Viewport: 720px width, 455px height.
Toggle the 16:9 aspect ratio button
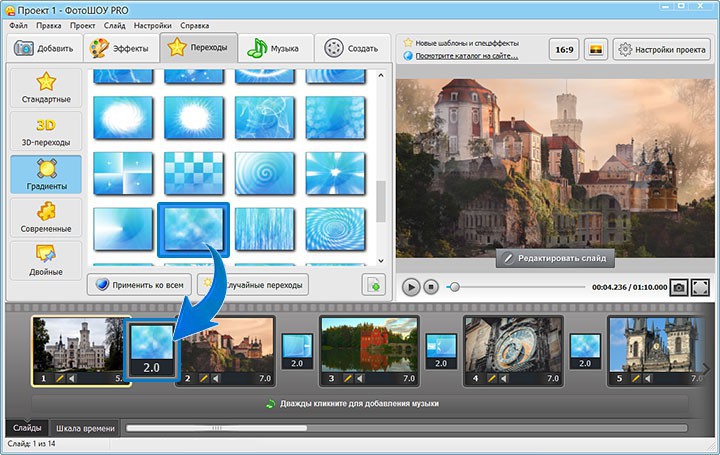(562, 48)
